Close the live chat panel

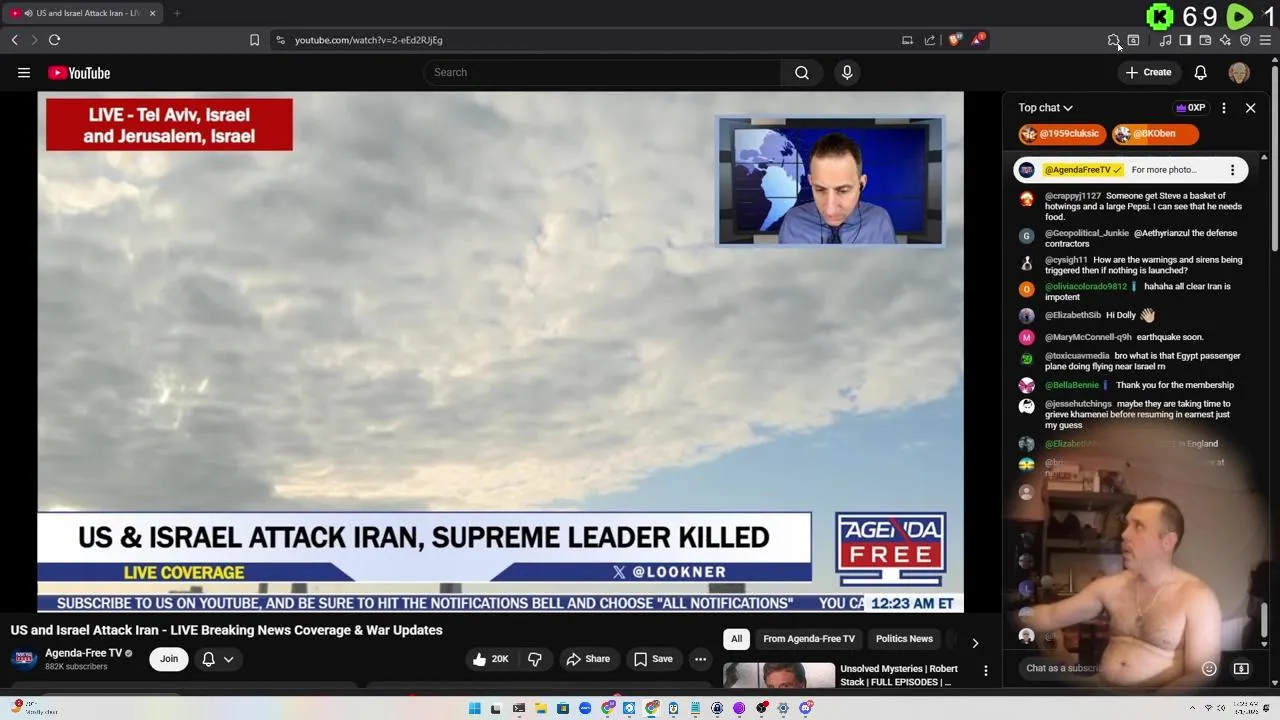[1250, 108]
